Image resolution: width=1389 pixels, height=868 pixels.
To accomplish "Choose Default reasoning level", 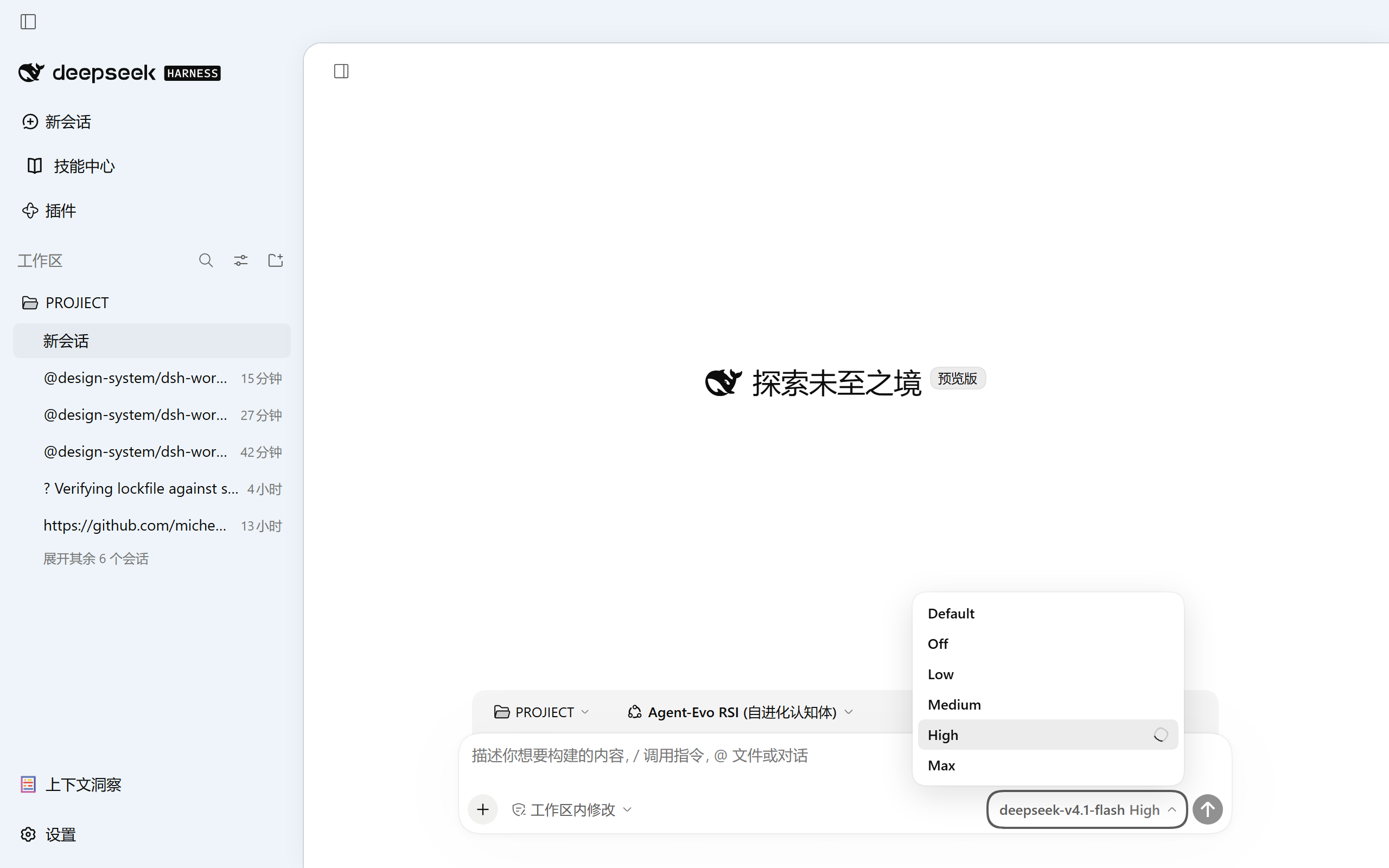I will (x=1048, y=613).
